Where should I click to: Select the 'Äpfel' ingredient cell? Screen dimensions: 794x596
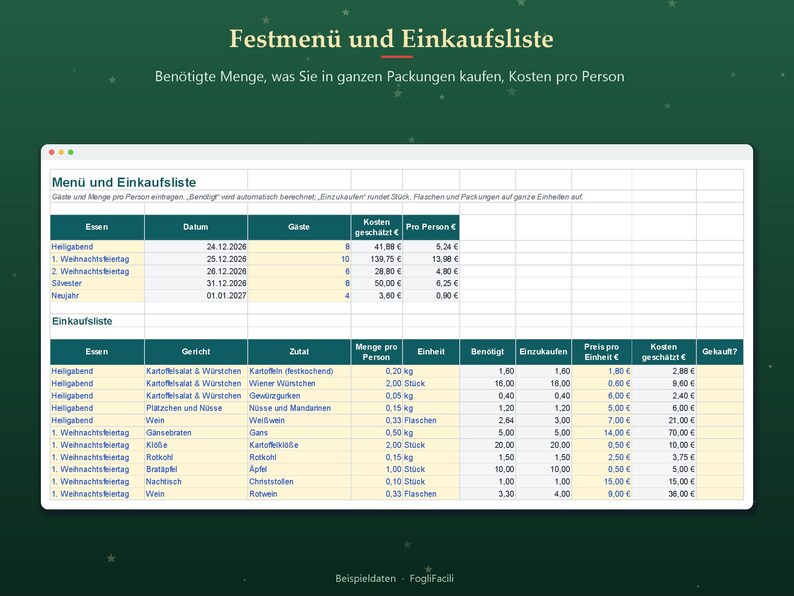299,469
